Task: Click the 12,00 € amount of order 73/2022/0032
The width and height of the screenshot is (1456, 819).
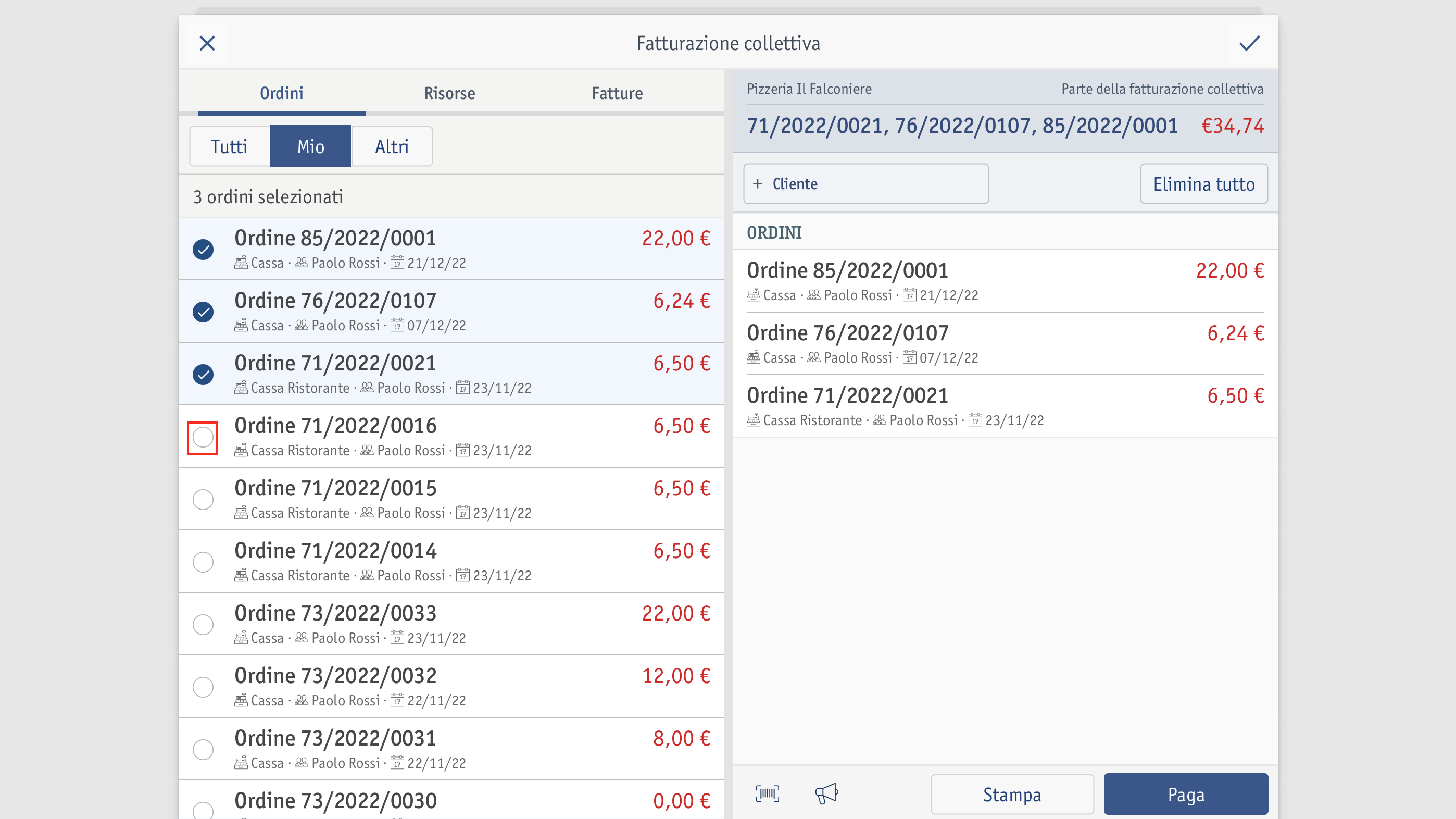Action: tap(676, 676)
